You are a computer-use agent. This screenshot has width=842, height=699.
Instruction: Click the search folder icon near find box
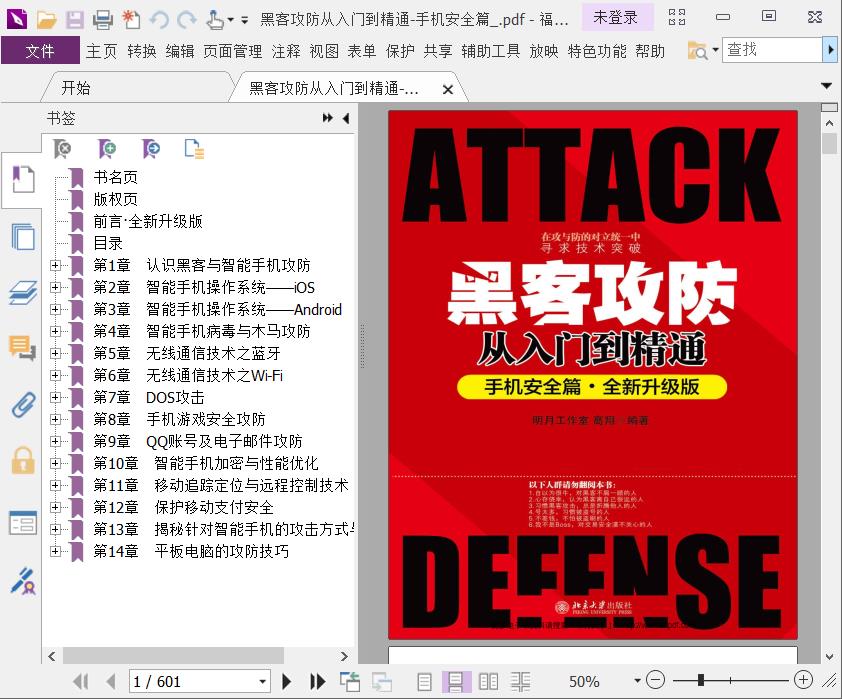[698, 51]
